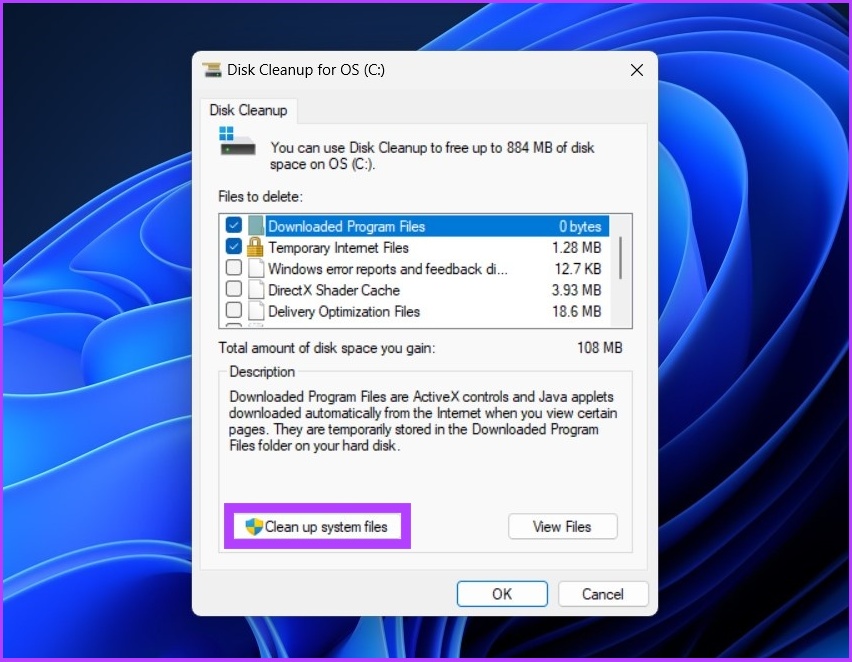Click the 108 MB total gain value

(x=599, y=347)
